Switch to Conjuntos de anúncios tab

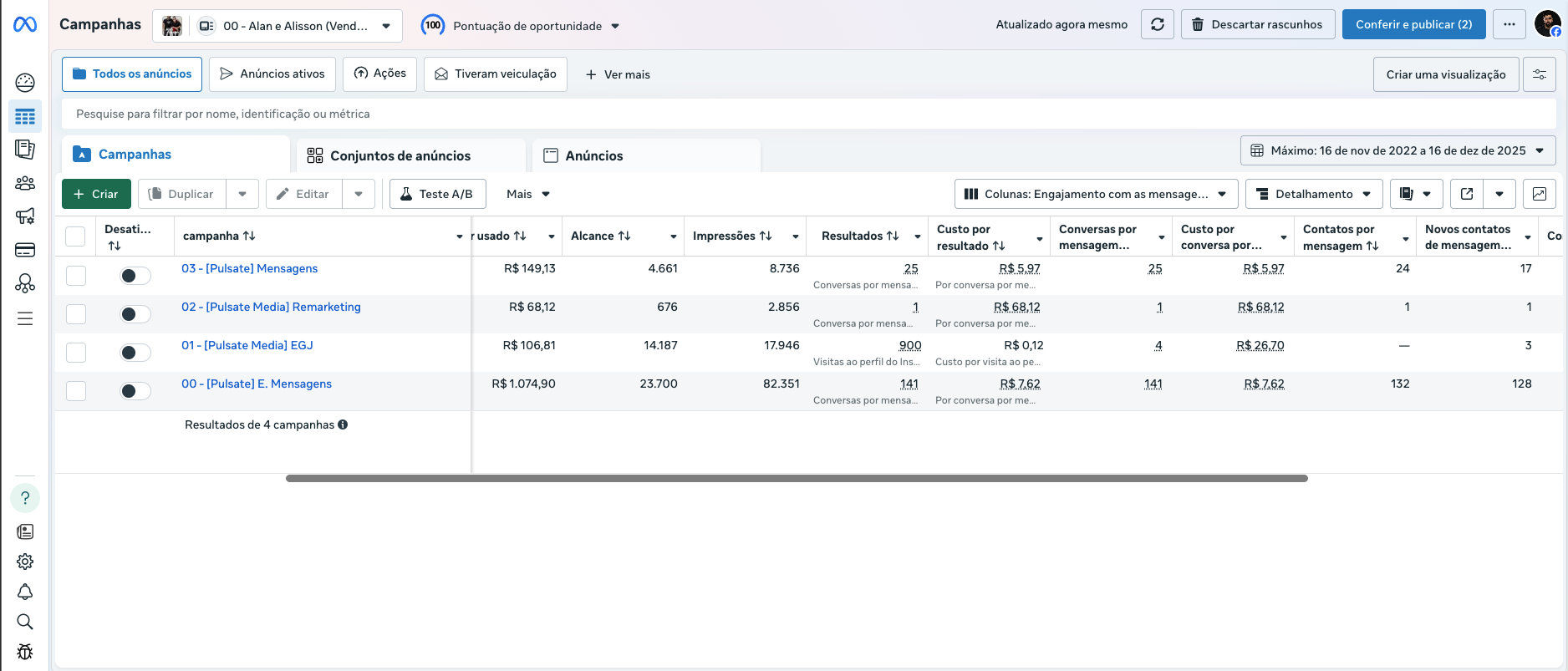pos(400,155)
